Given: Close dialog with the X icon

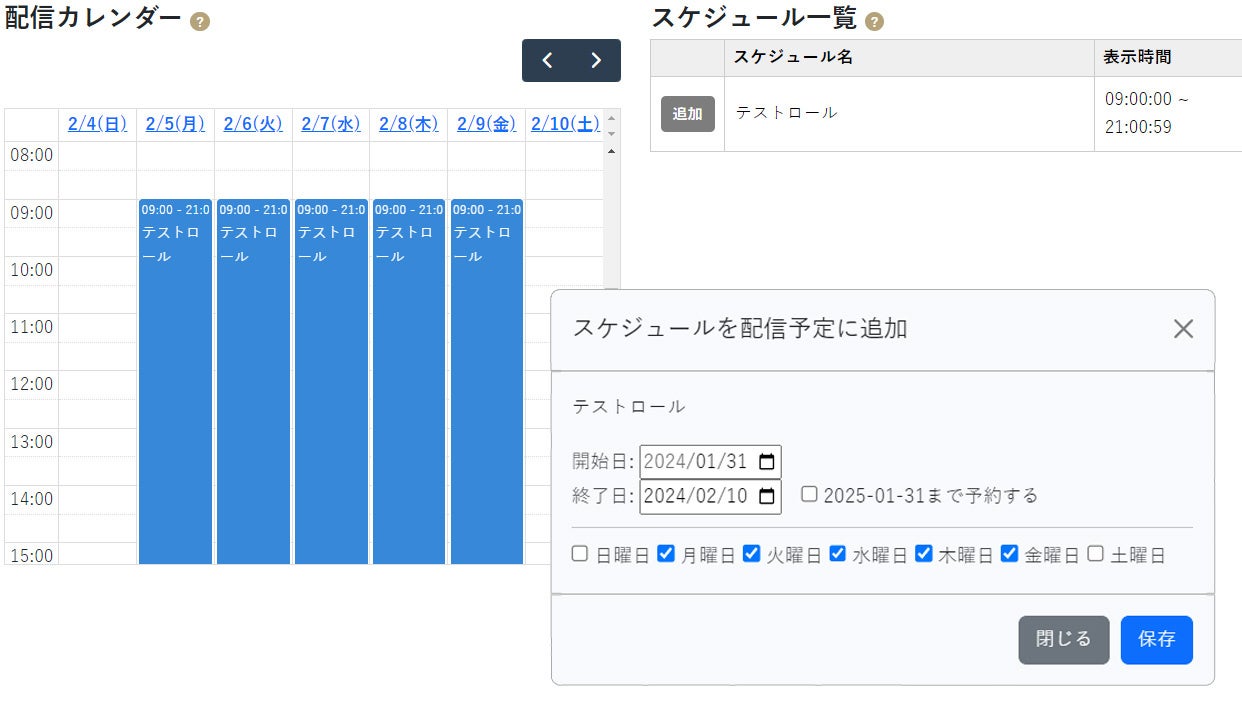Looking at the screenshot, I should (x=1183, y=329).
